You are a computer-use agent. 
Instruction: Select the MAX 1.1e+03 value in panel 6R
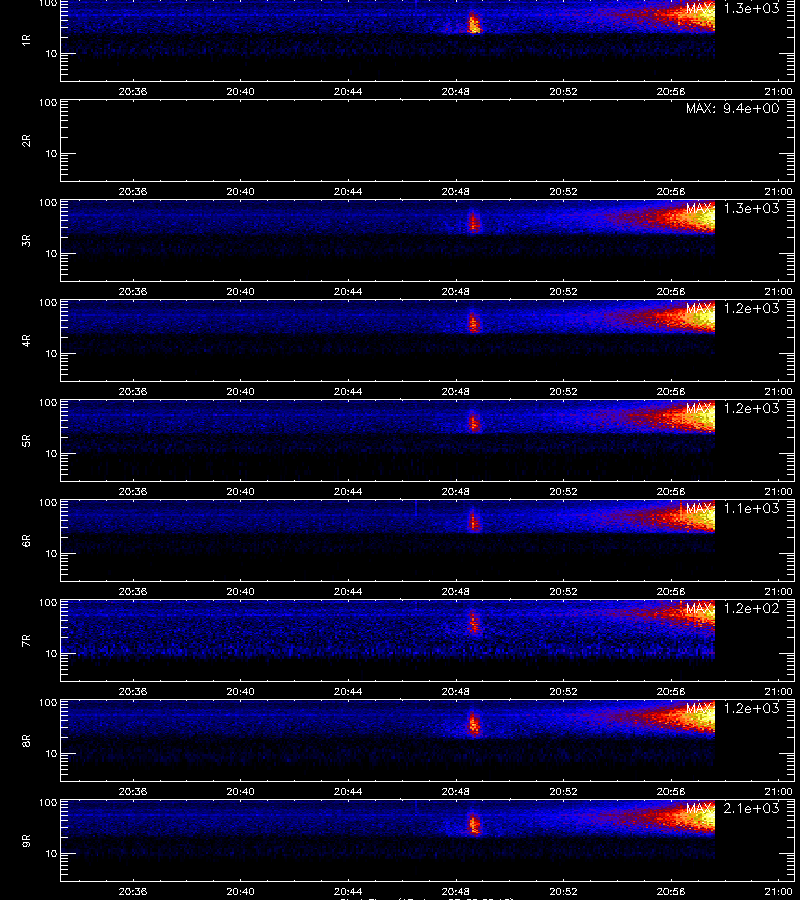[x=732, y=508]
